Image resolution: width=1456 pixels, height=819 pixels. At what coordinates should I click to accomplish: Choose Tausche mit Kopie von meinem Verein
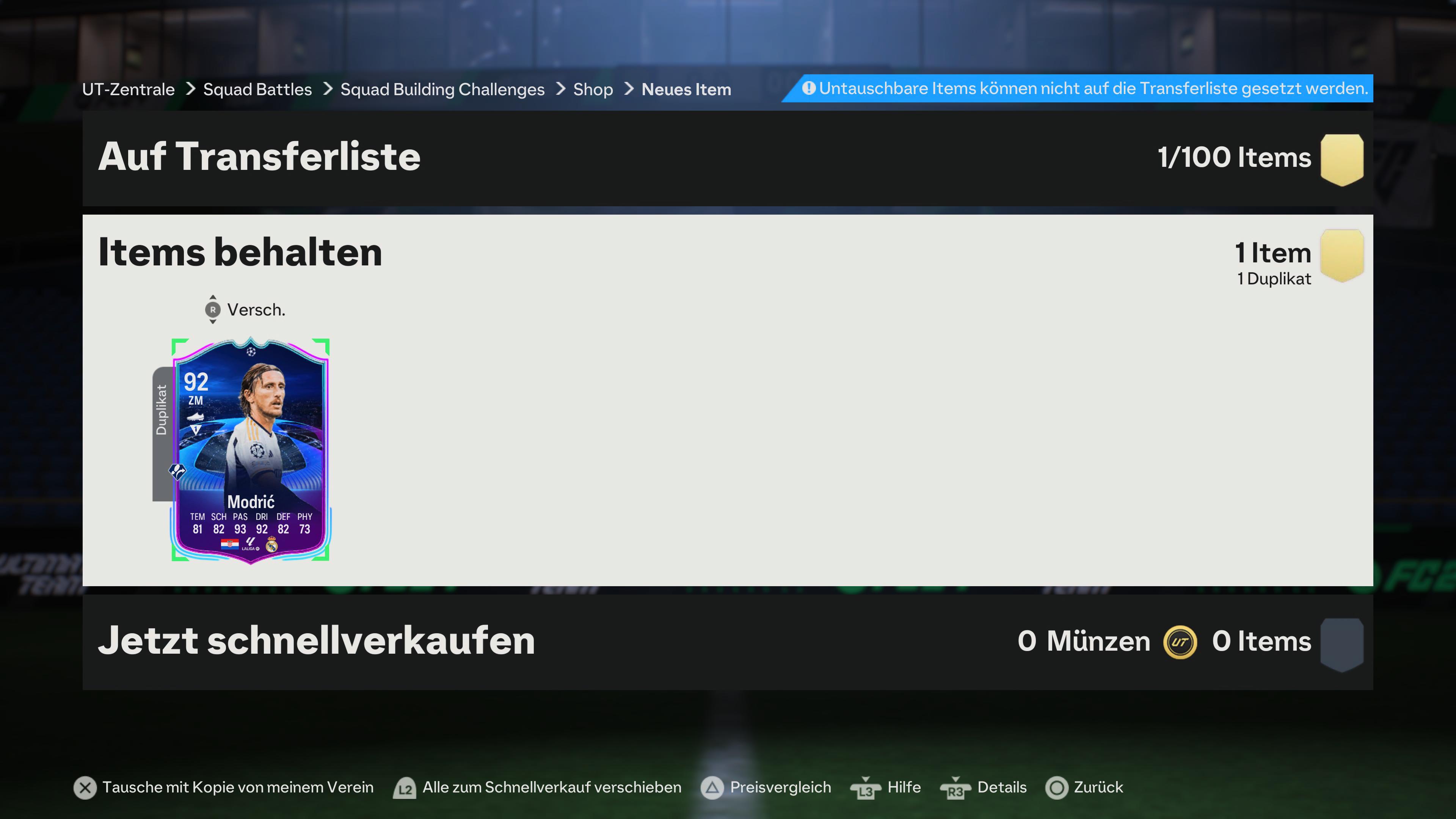[238, 788]
